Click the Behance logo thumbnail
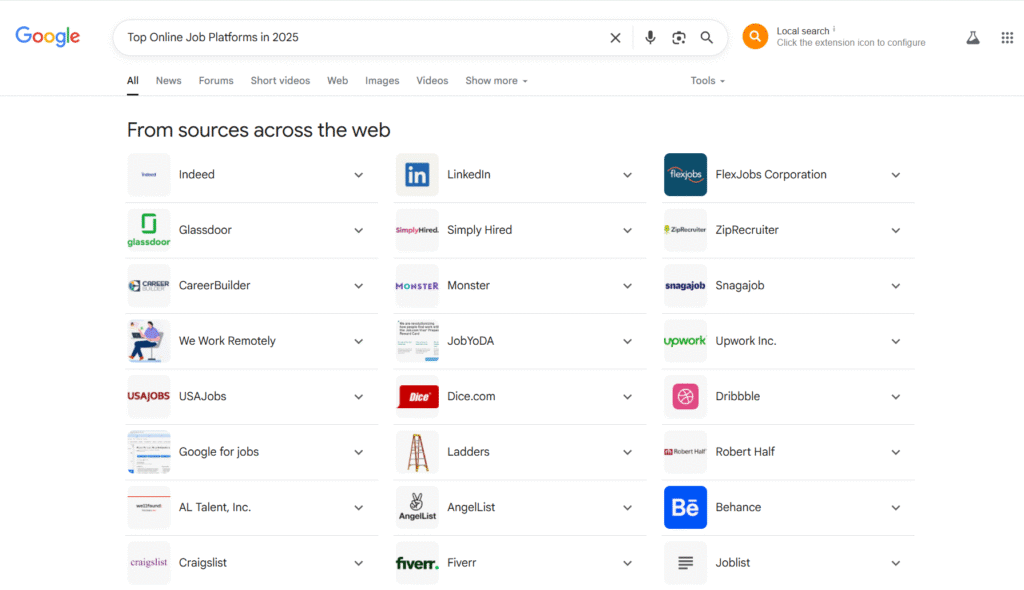This screenshot has height=590, width=1024. point(685,507)
